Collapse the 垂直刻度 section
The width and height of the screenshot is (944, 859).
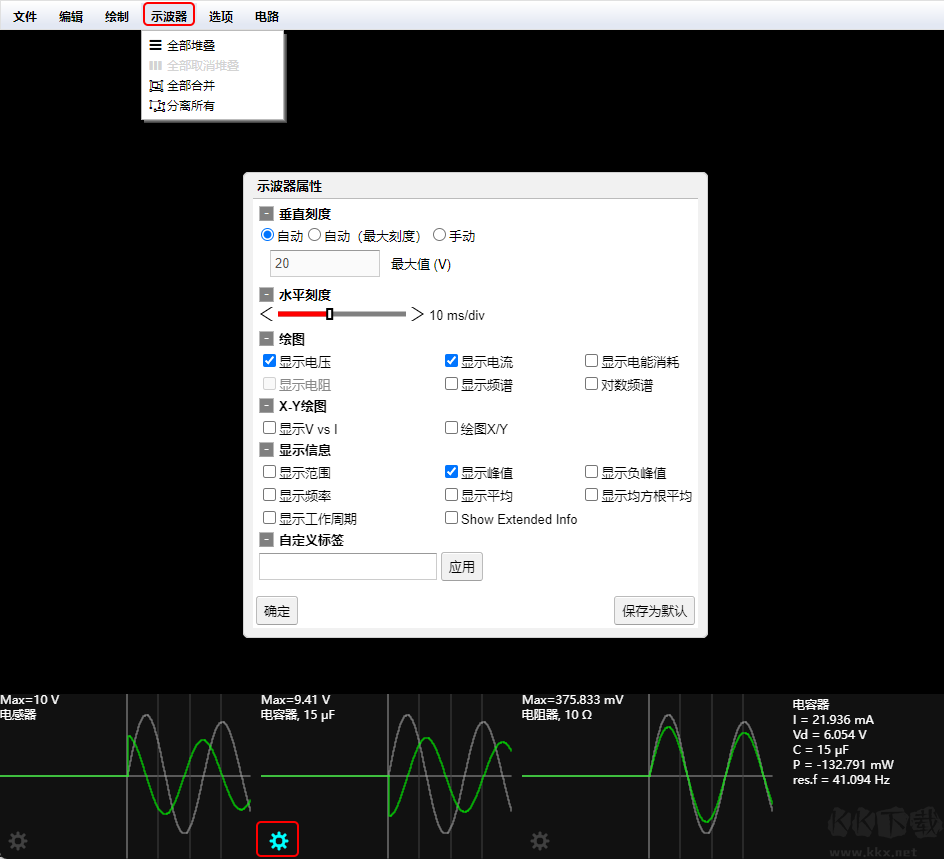(x=266, y=212)
